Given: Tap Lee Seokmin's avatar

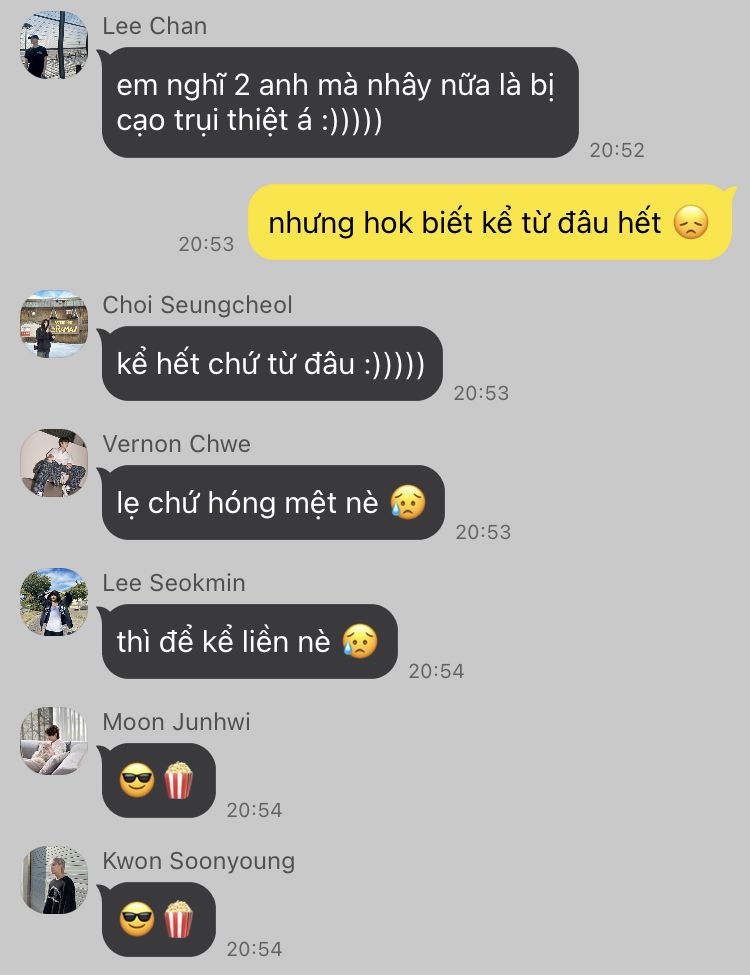Looking at the screenshot, I should [x=54, y=602].
